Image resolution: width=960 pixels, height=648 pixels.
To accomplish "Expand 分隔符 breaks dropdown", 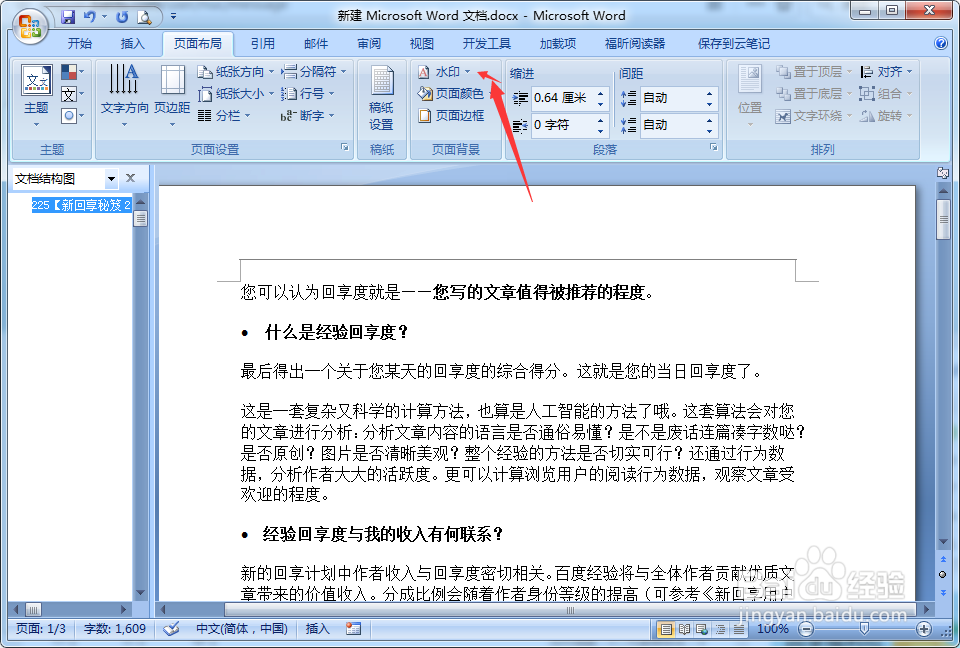I will pyautogui.click(x=343, y=72).
